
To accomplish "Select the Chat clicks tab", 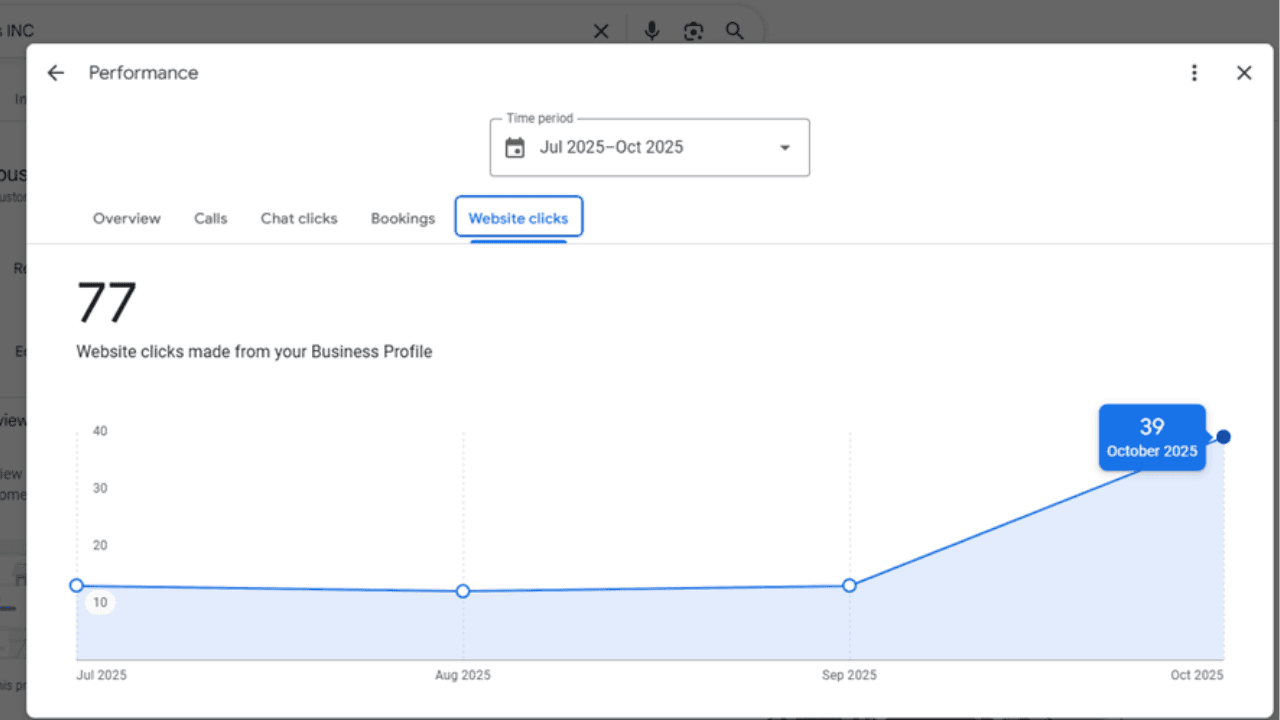I will pos(298,218).
